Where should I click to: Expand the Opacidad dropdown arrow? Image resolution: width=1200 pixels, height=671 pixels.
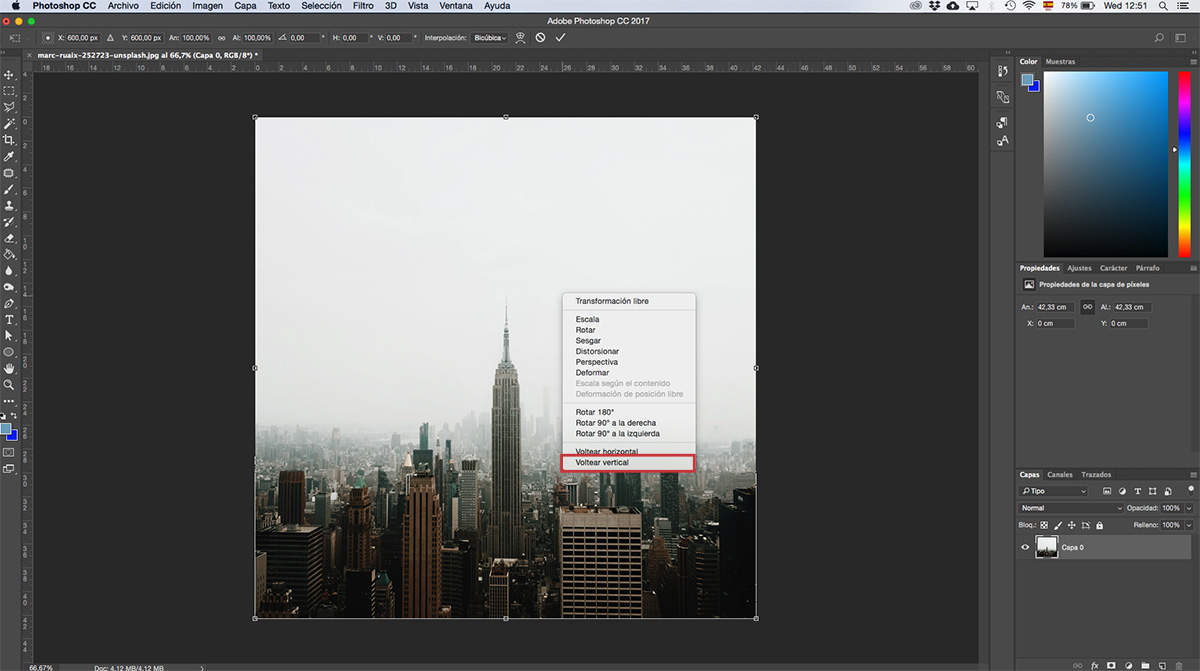(x=1188, y=508)
